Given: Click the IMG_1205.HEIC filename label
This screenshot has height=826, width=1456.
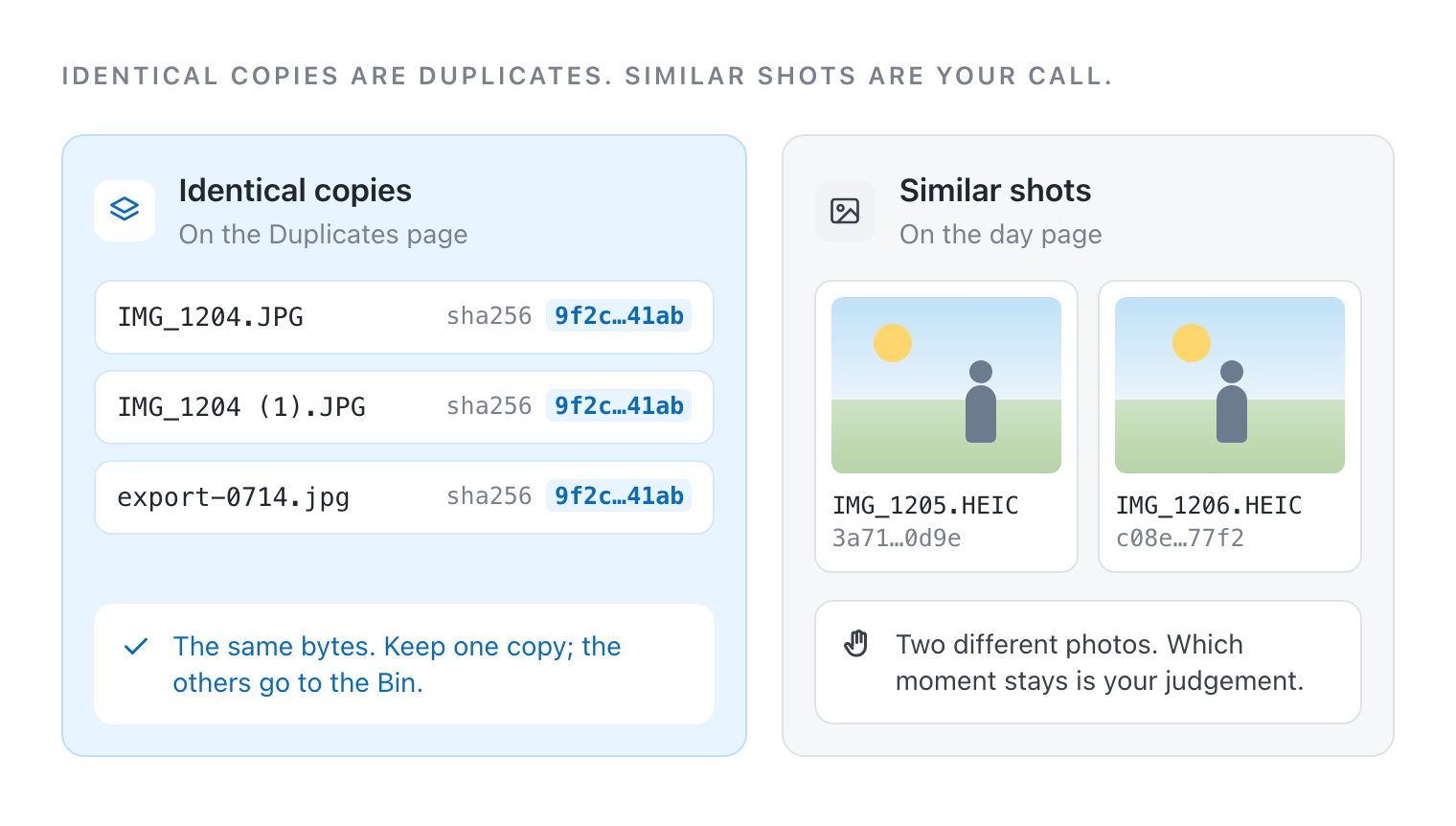Looking at the screenshot, I should pyautogui.click(x=925, y=506).
